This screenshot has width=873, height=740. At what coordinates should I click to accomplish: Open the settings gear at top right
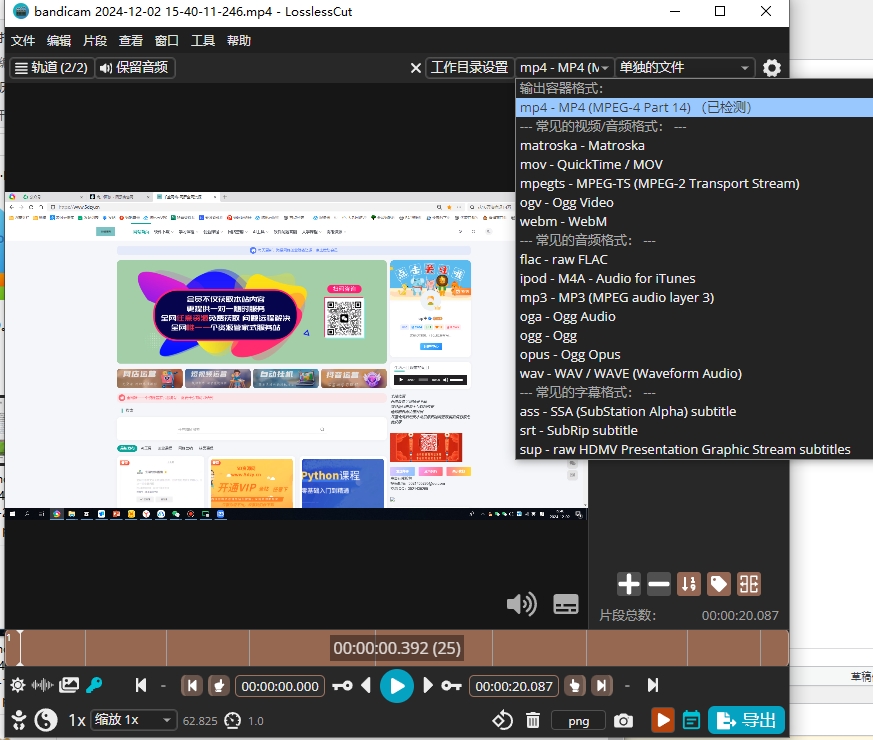(771, 68)
